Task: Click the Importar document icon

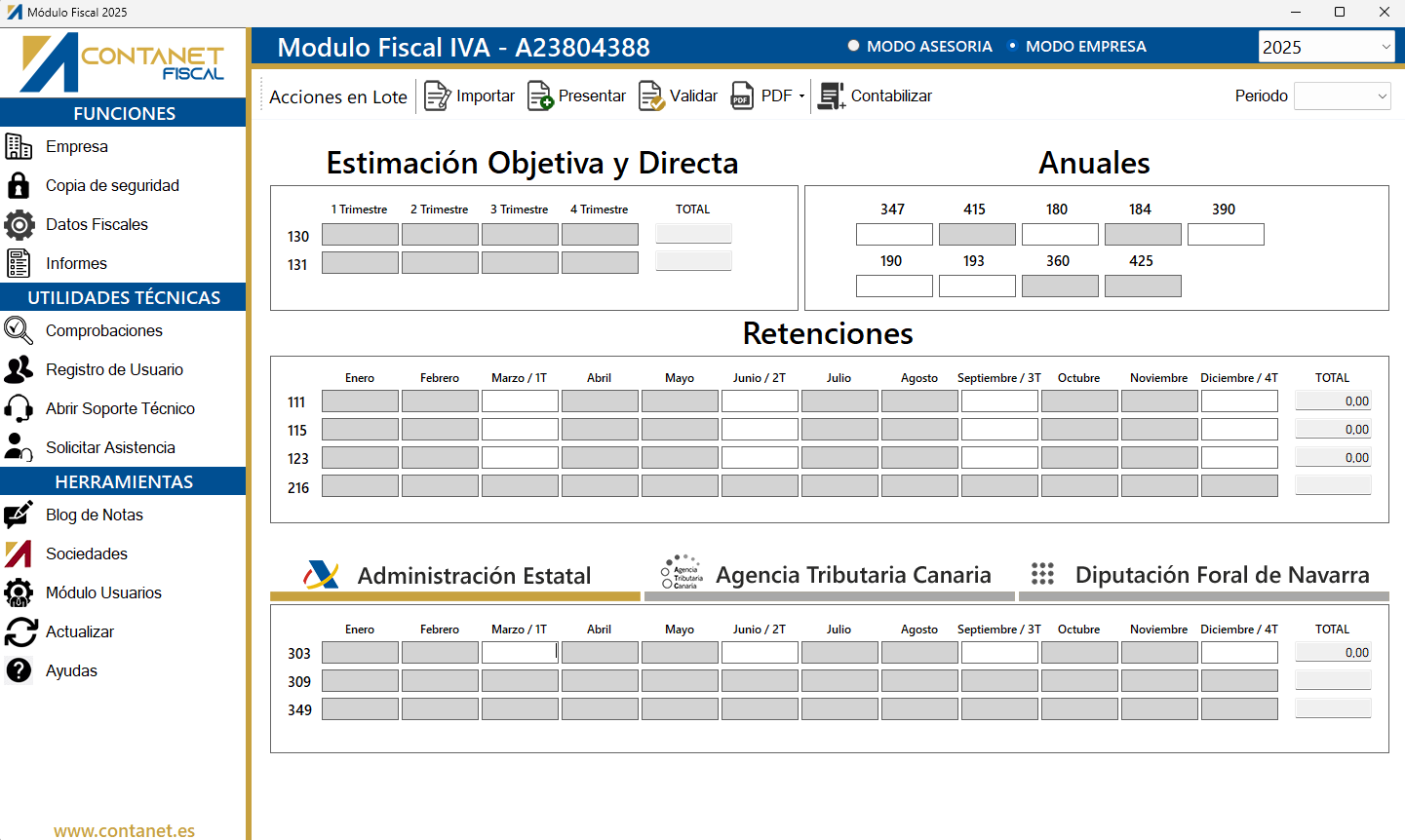Action: pyautogui.click(x=438, y=95)
